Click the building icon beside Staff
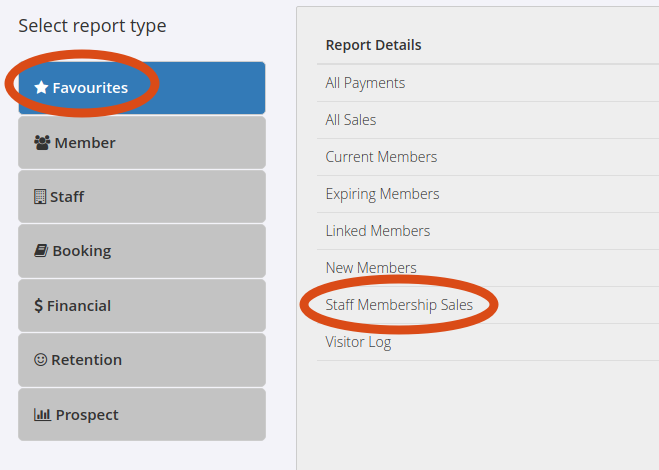Screen dimensions: 659x470 pos(40,197)
